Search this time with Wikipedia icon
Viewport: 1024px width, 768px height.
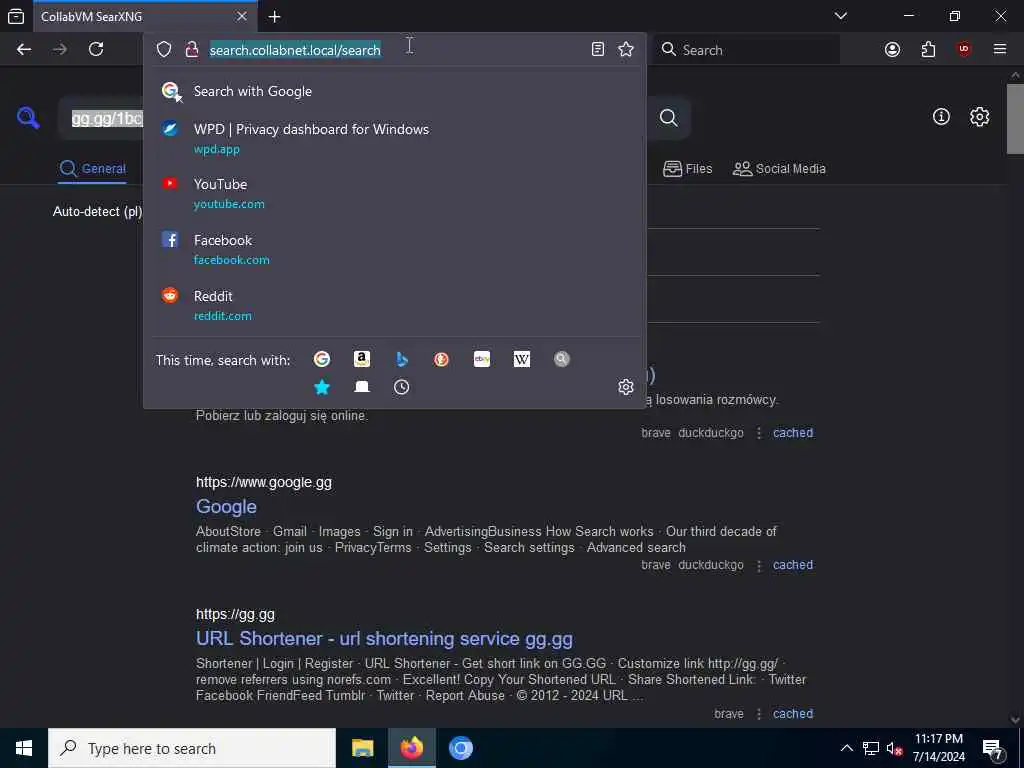(x=522, y=359)
